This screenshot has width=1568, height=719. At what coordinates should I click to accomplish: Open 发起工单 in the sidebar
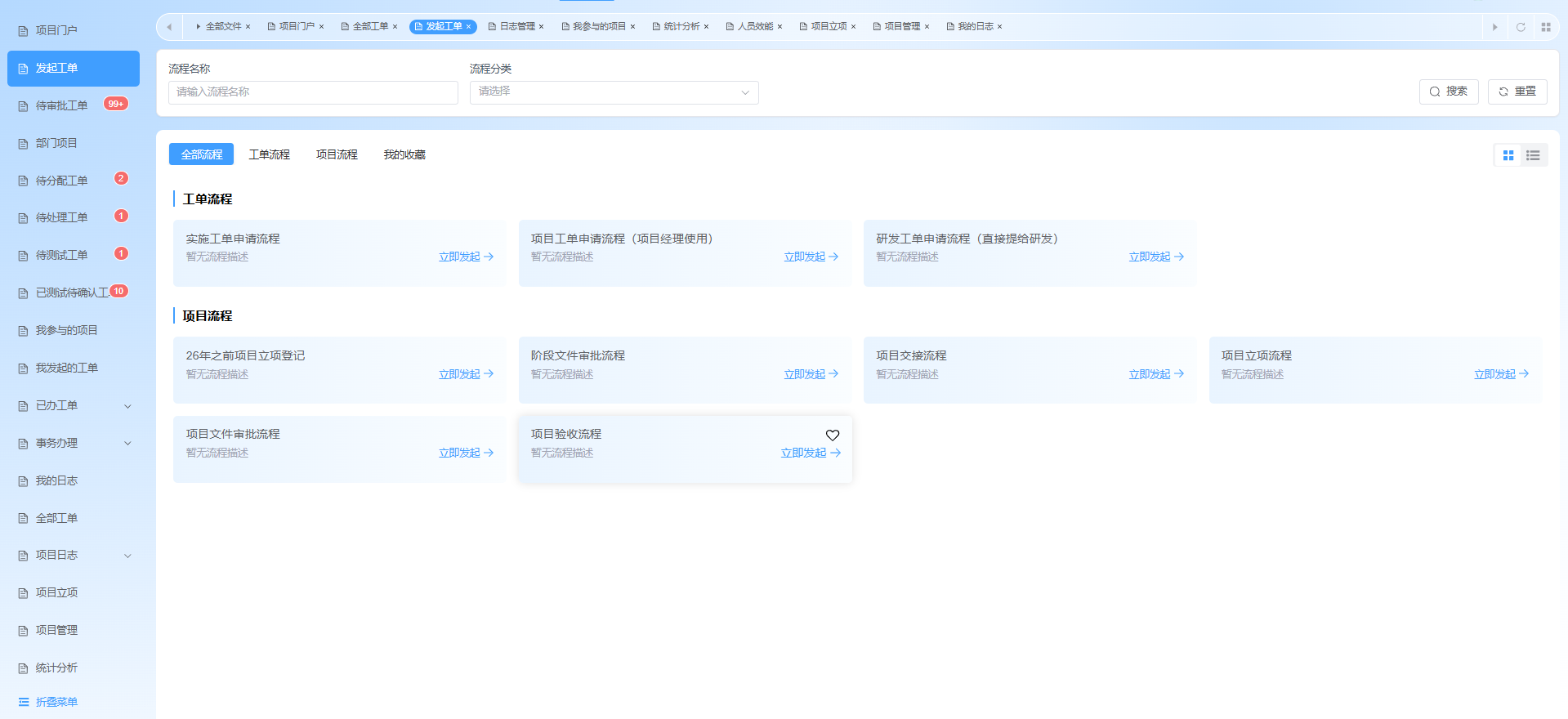74,69
